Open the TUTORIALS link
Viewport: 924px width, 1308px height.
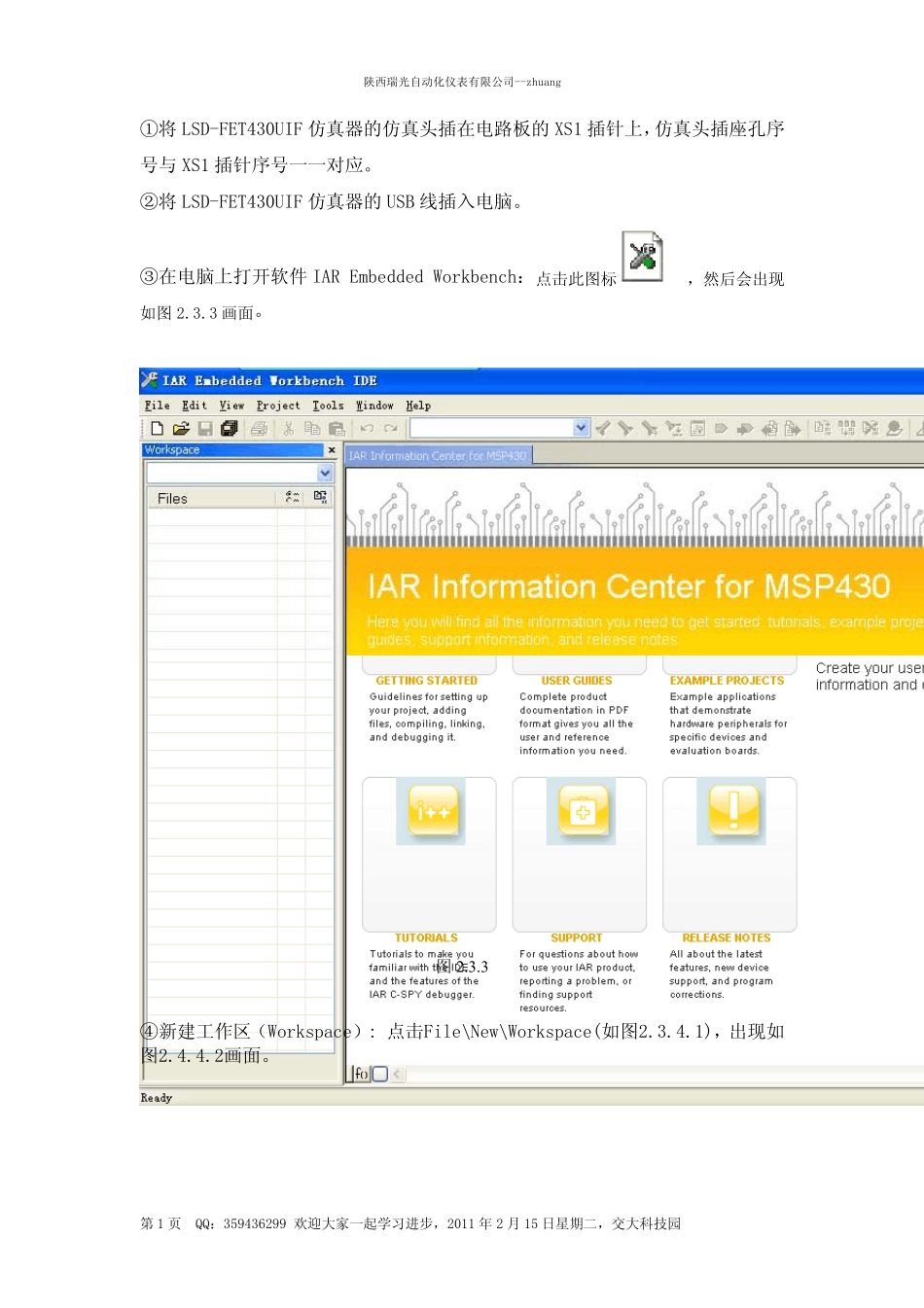[x=426, y=937]
